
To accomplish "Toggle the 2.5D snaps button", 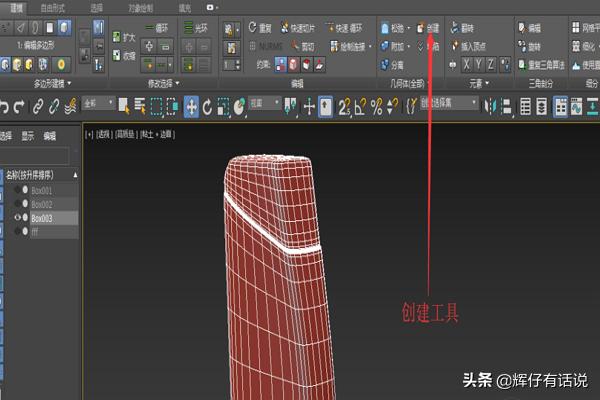I will coord(344,106).
